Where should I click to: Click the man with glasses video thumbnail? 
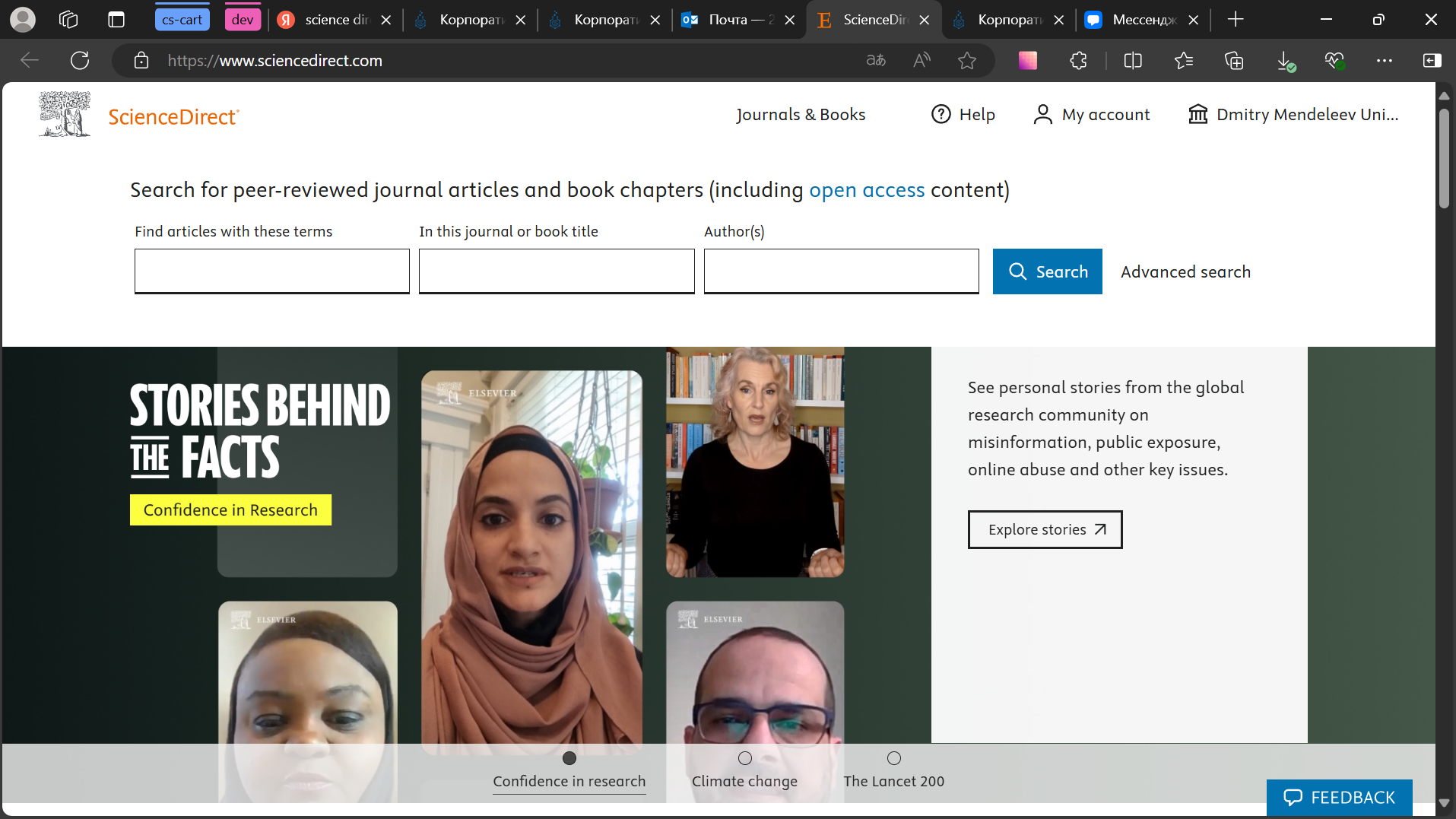click(x=755, y=702)
